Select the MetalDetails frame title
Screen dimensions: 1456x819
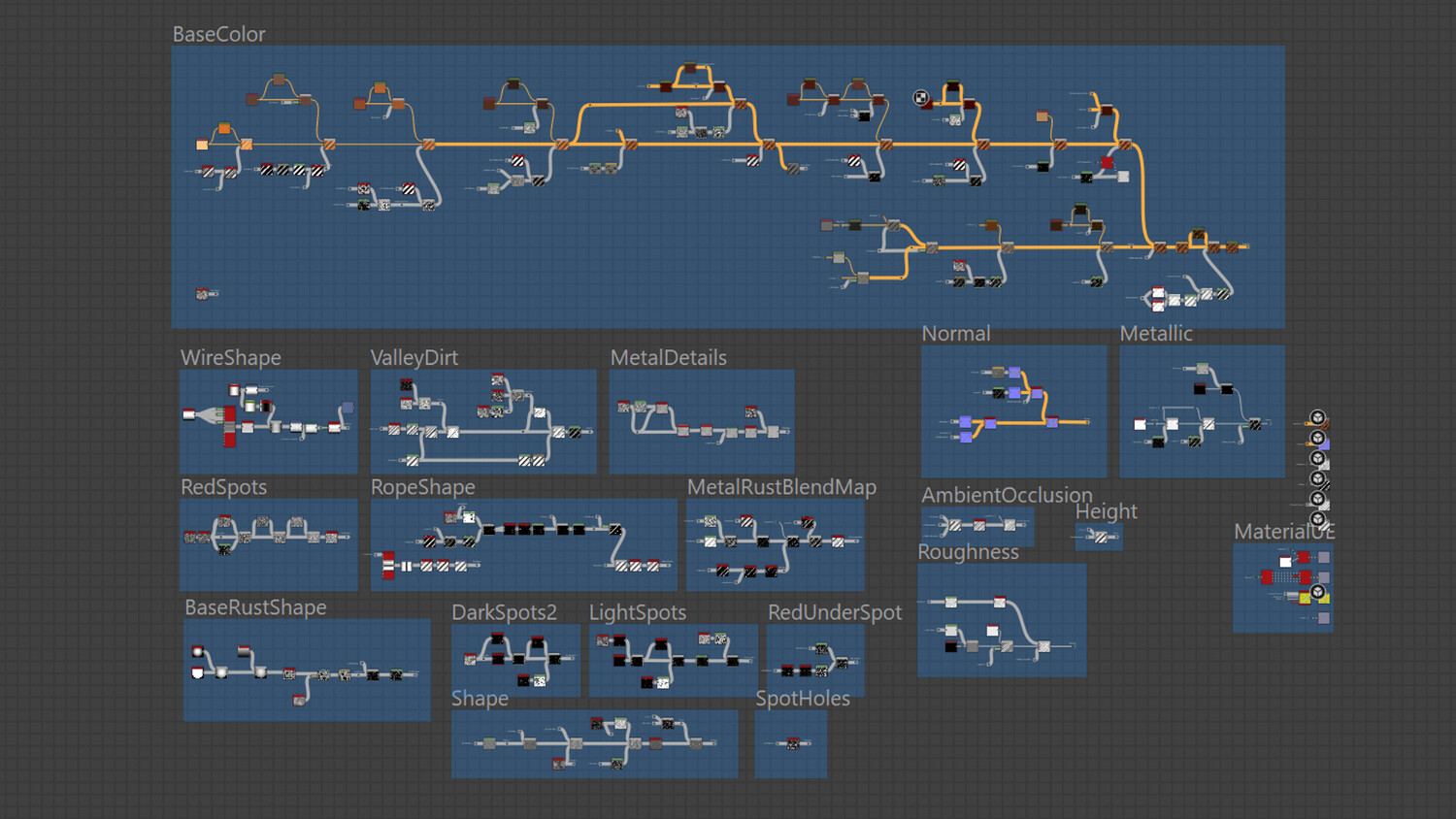(x=668, y=357)
